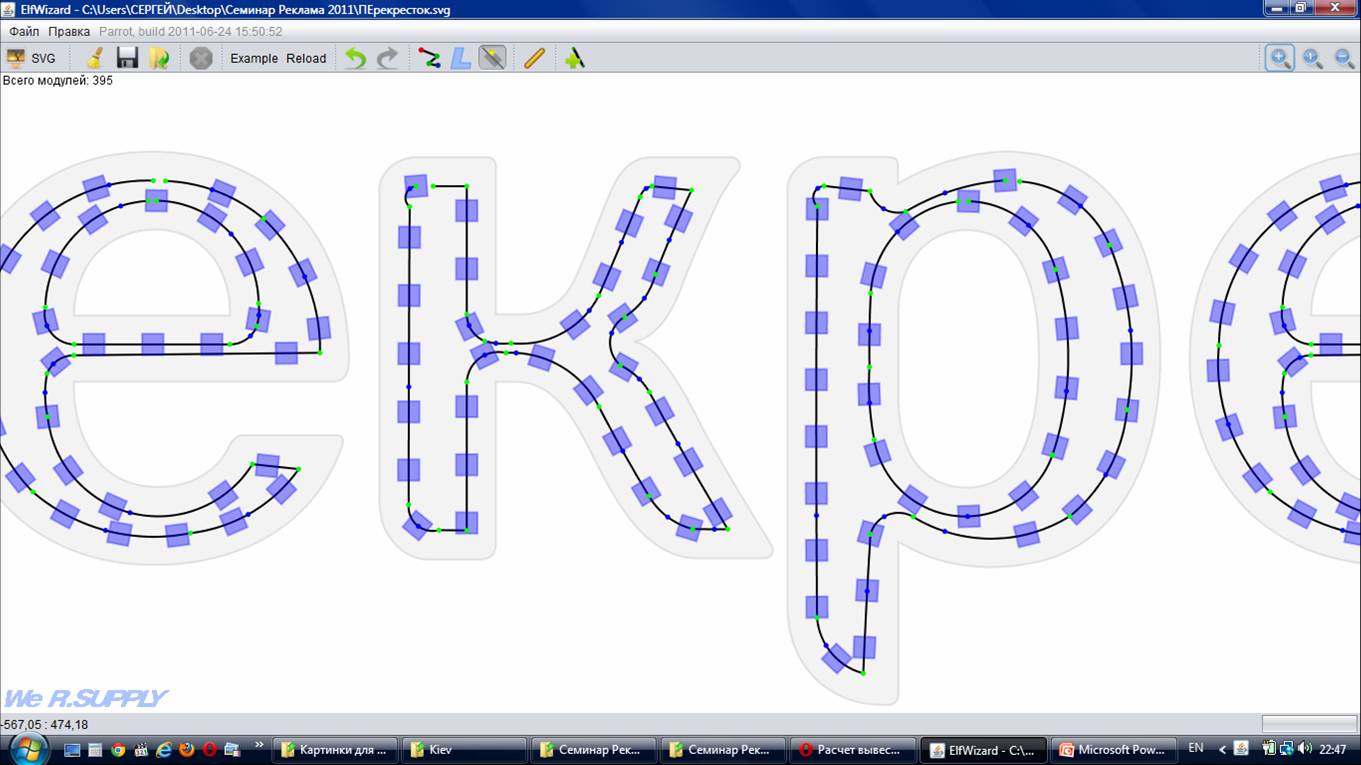Reset zoom with the middle magnifier icon
The height and width of the screenshot is (765, 1361).
coord(1313,58)
